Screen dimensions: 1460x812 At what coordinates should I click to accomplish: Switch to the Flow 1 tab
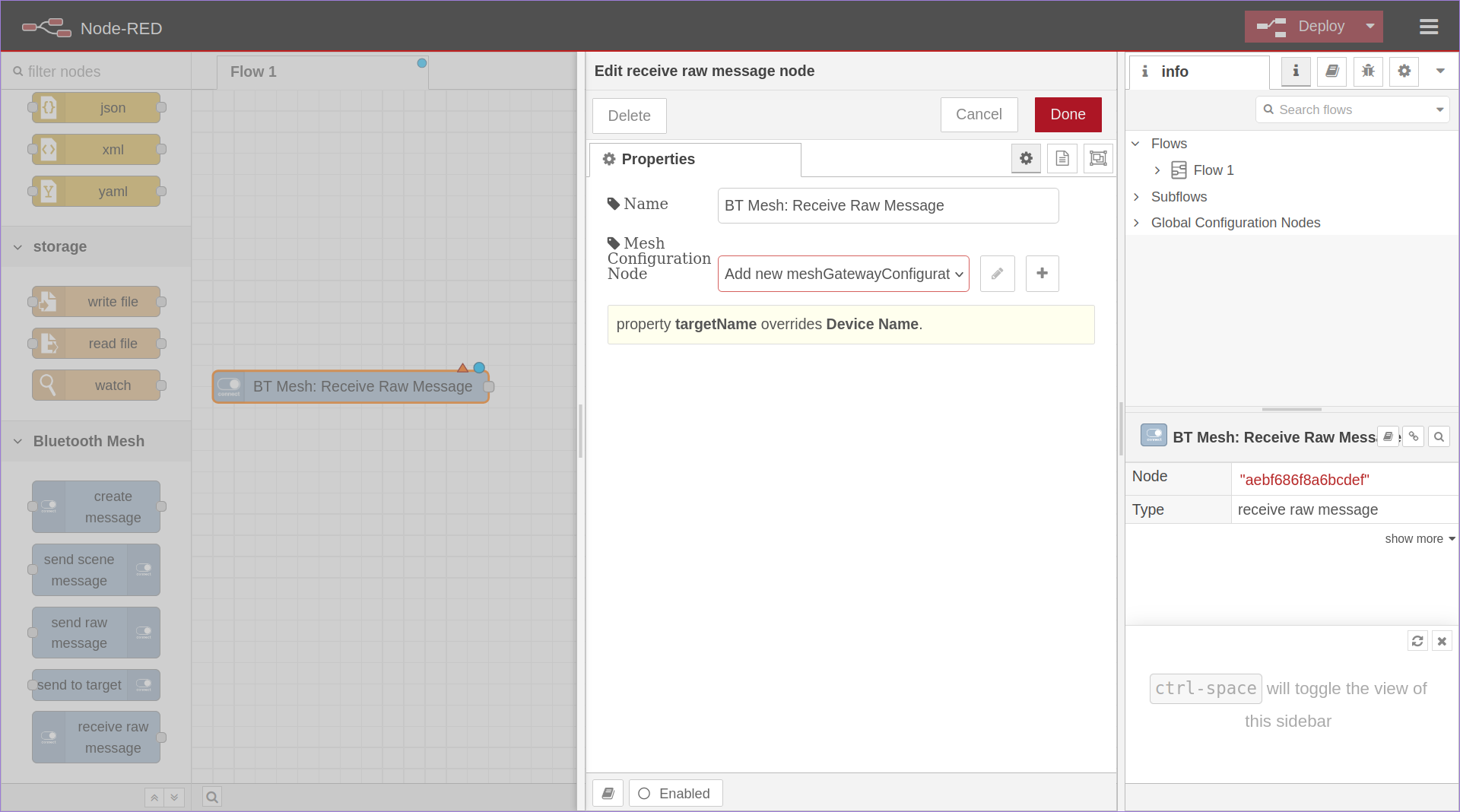pos(253,71)
